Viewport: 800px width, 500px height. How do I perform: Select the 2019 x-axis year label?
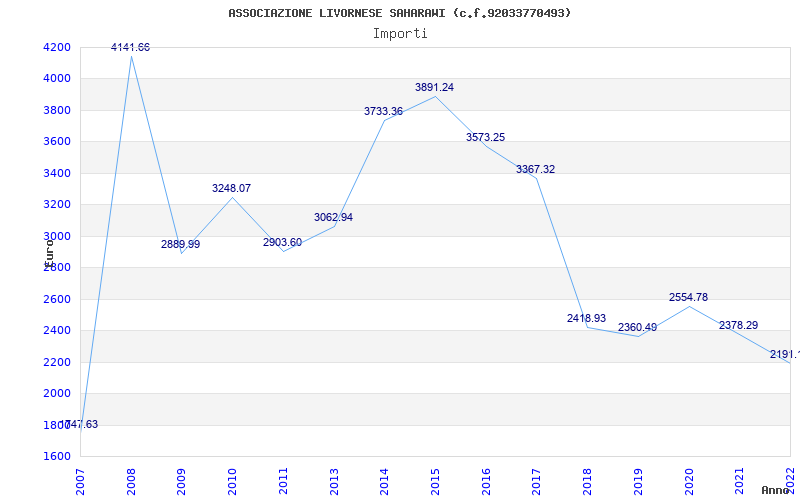pos(638,481)
